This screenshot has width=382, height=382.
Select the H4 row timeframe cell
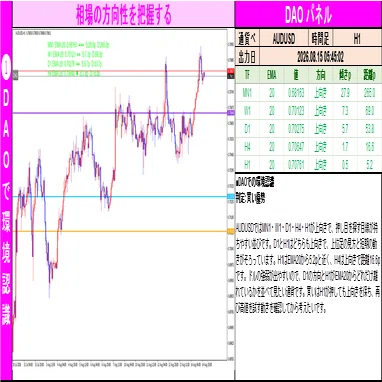[x=247, y=147]
